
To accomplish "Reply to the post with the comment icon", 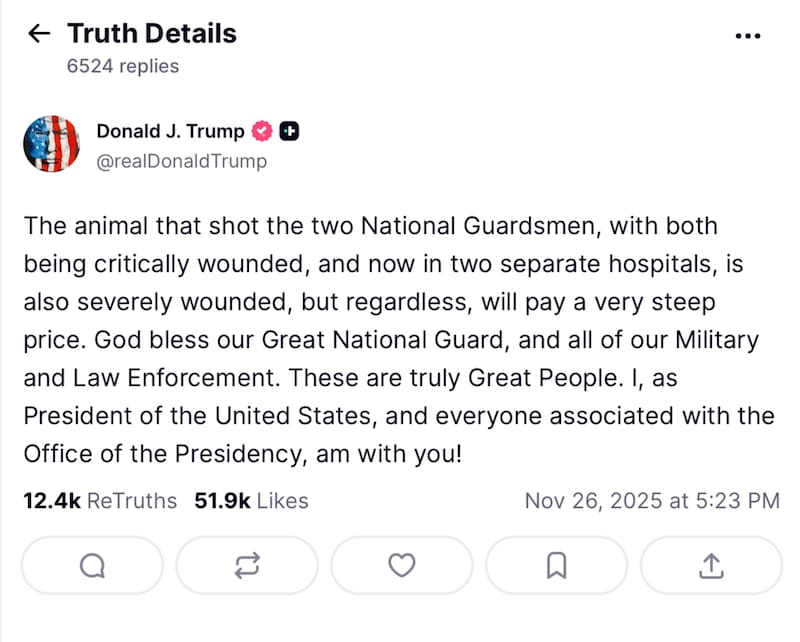I will pyautogui.click(x=92, y=566).
